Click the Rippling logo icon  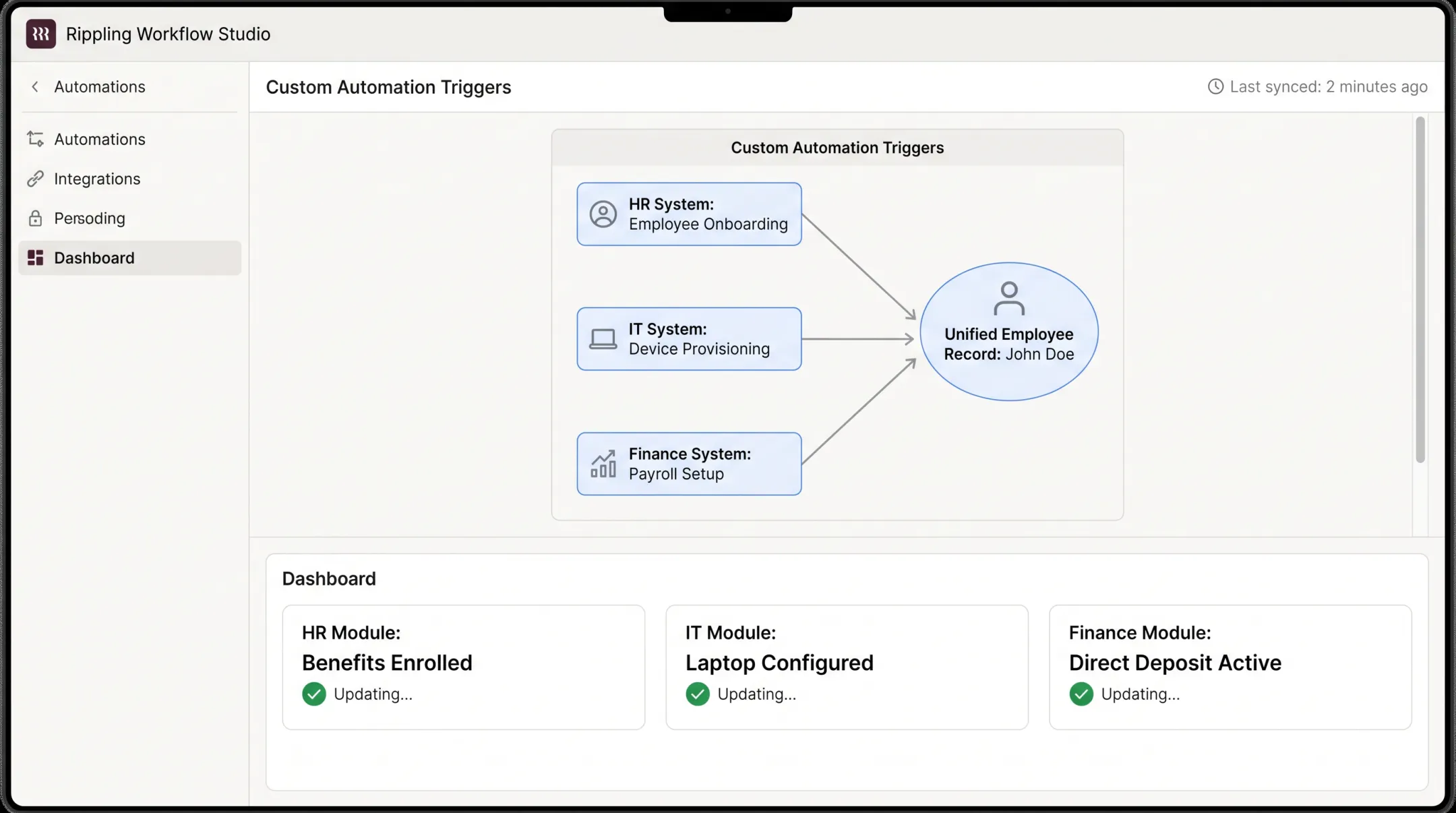click(x=40, y=34)
